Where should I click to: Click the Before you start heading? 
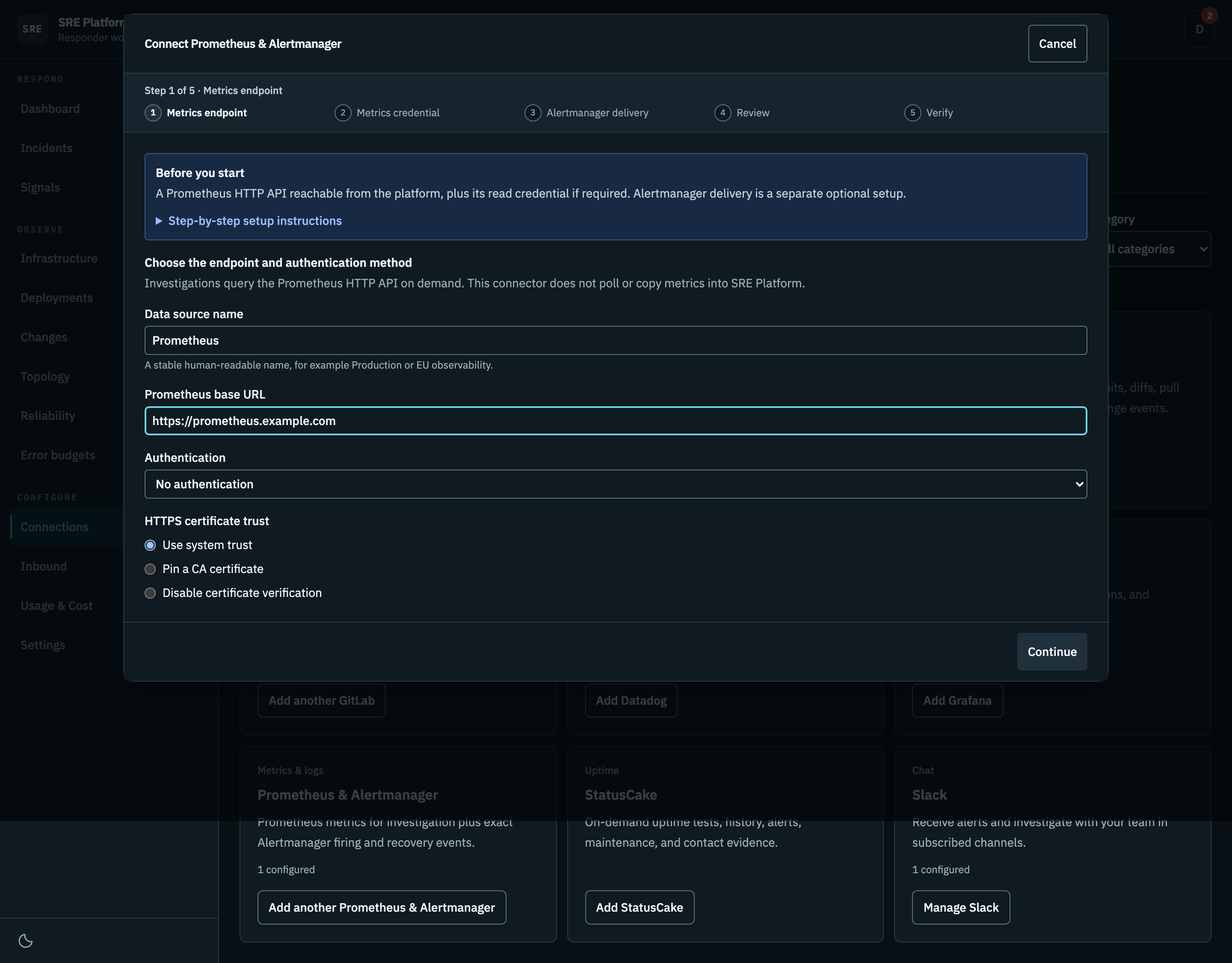pyautogui.click(x=200, y=173)
